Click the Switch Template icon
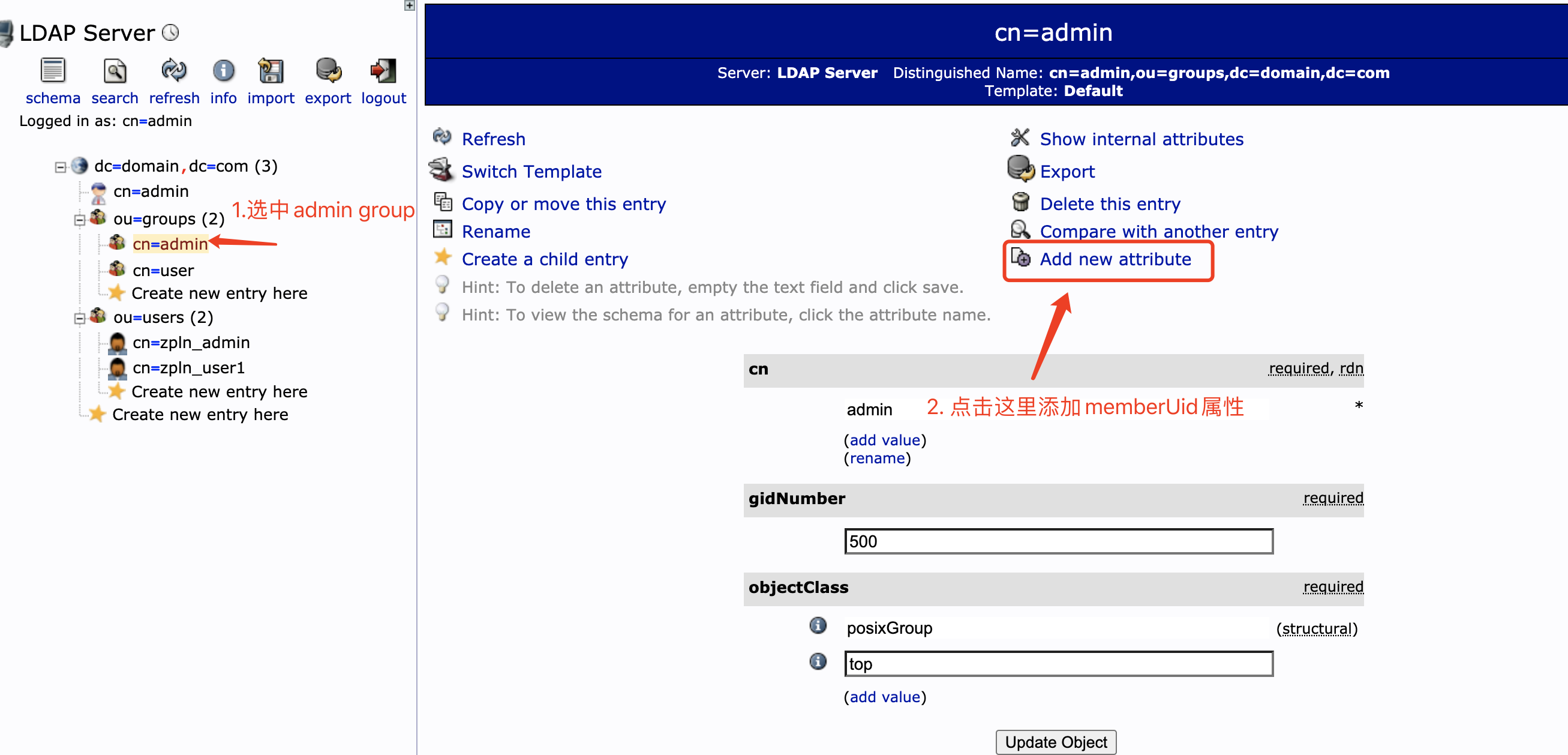This screenshot has width=1568, height=755. [441, 170]
